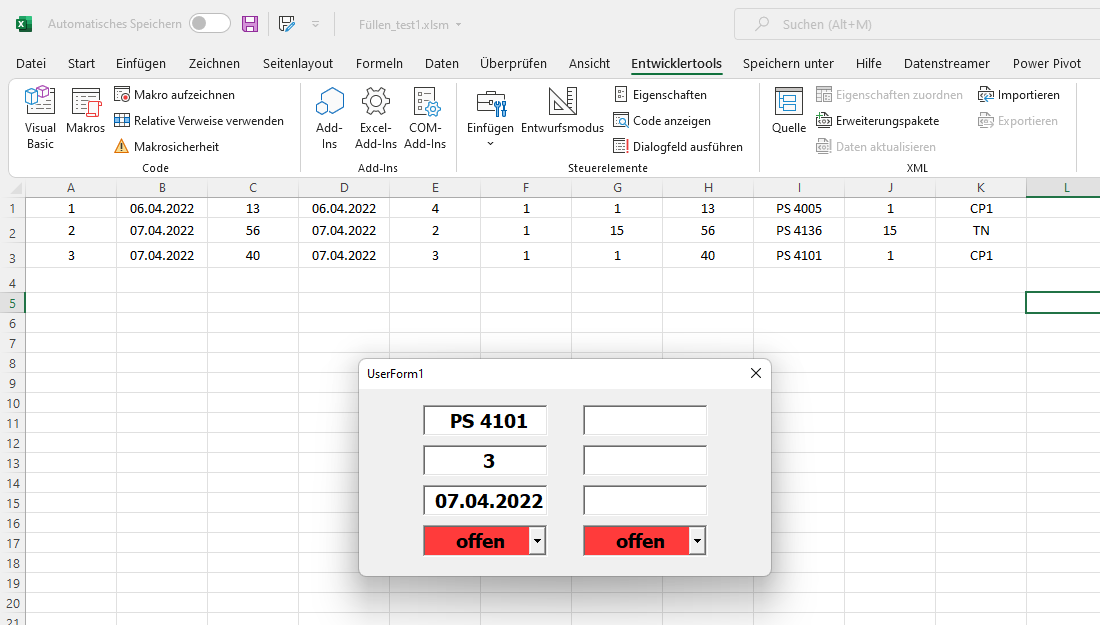Select all cells with corner triangle
This screenshot has height=625, width=1100.
[14, 187]
